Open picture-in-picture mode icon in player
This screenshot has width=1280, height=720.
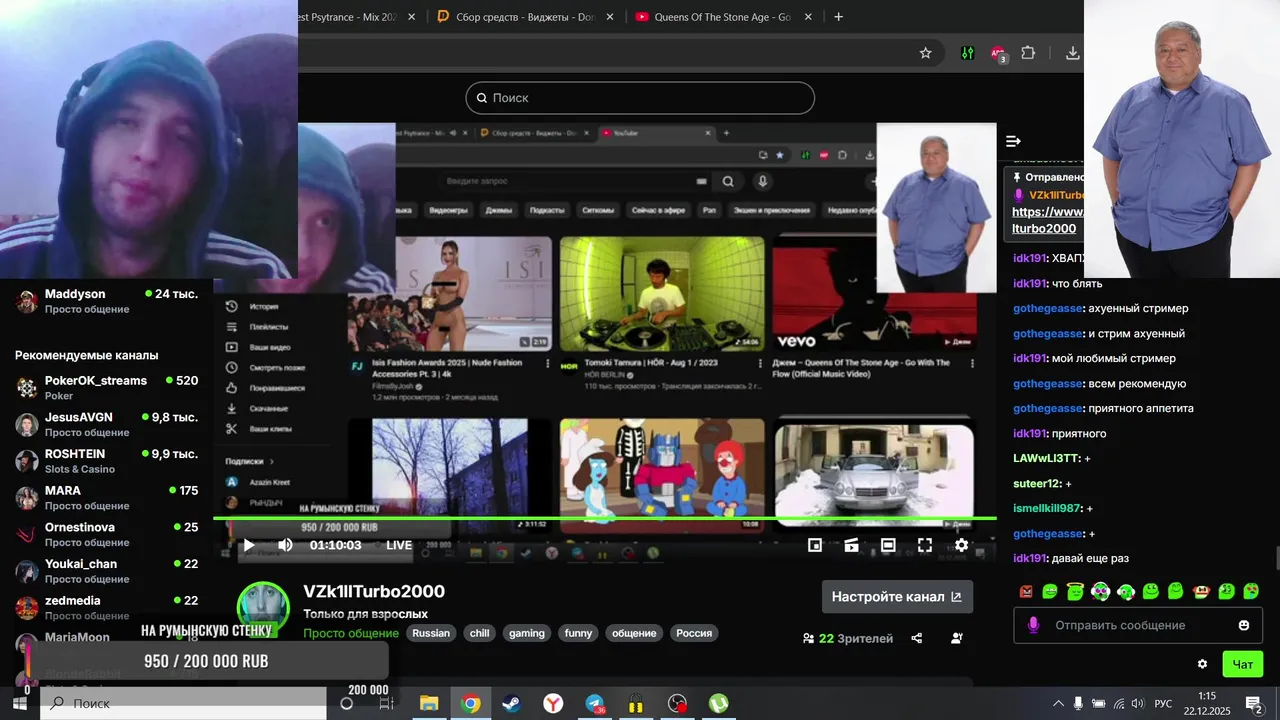pyautogui.click(x=815, y=545)
